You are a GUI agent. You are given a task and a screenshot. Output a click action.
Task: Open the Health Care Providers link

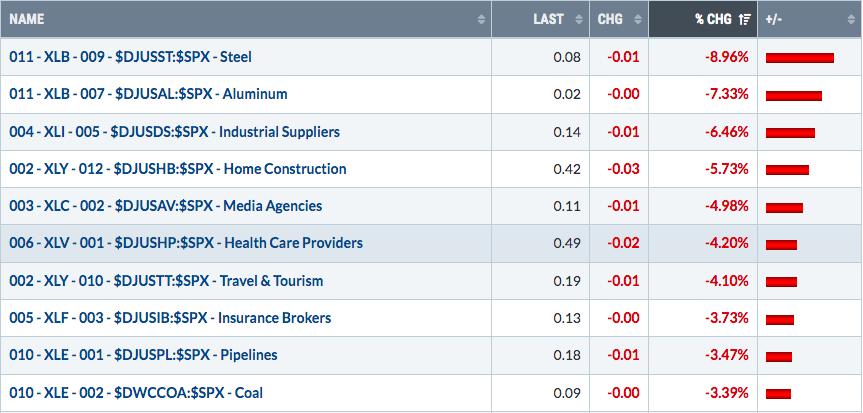(186, 243)
